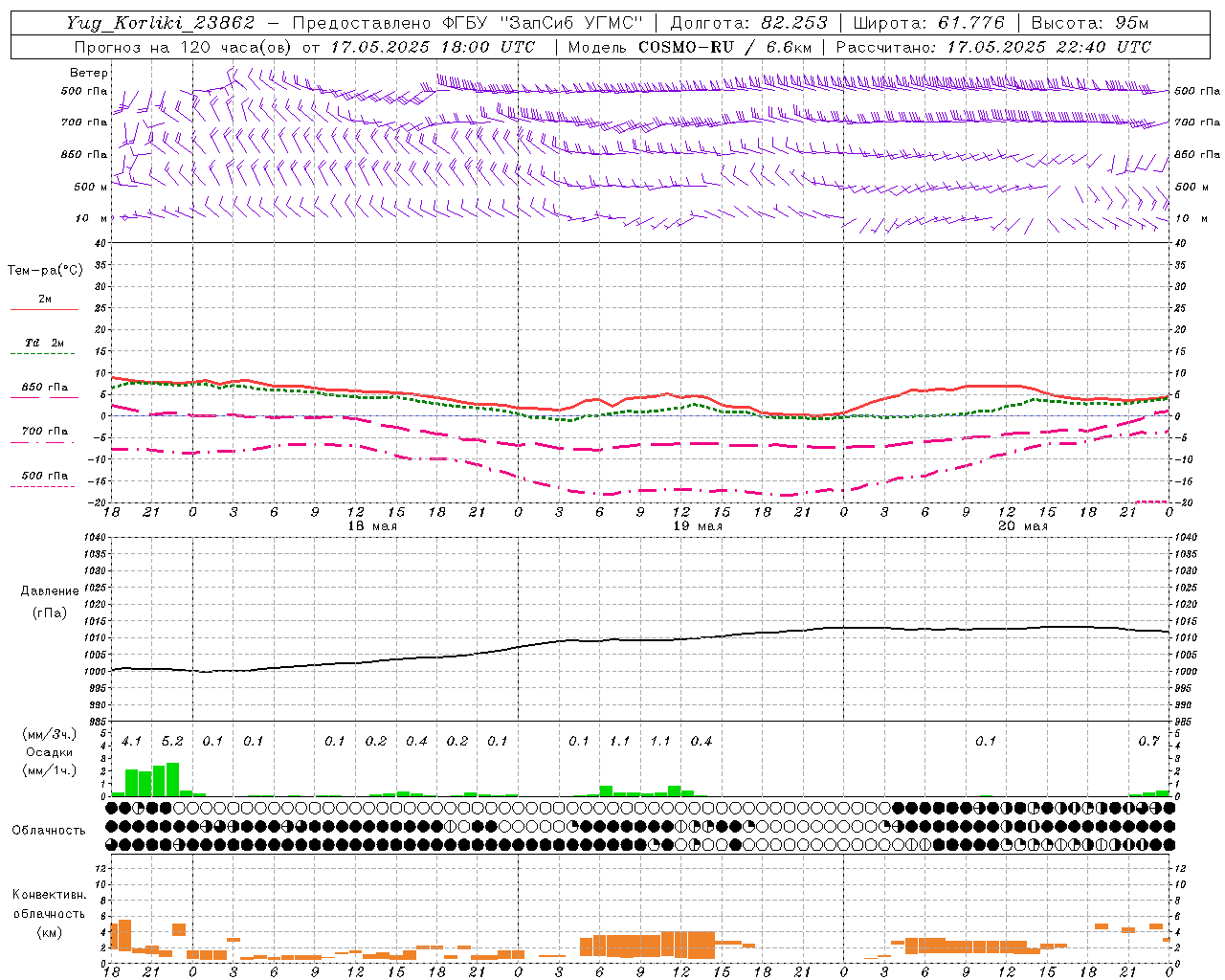Click the Td 2м dew point legend entry
This screenshot has height=980, width=1225.
pyautogui.click(x=44, y=345)
